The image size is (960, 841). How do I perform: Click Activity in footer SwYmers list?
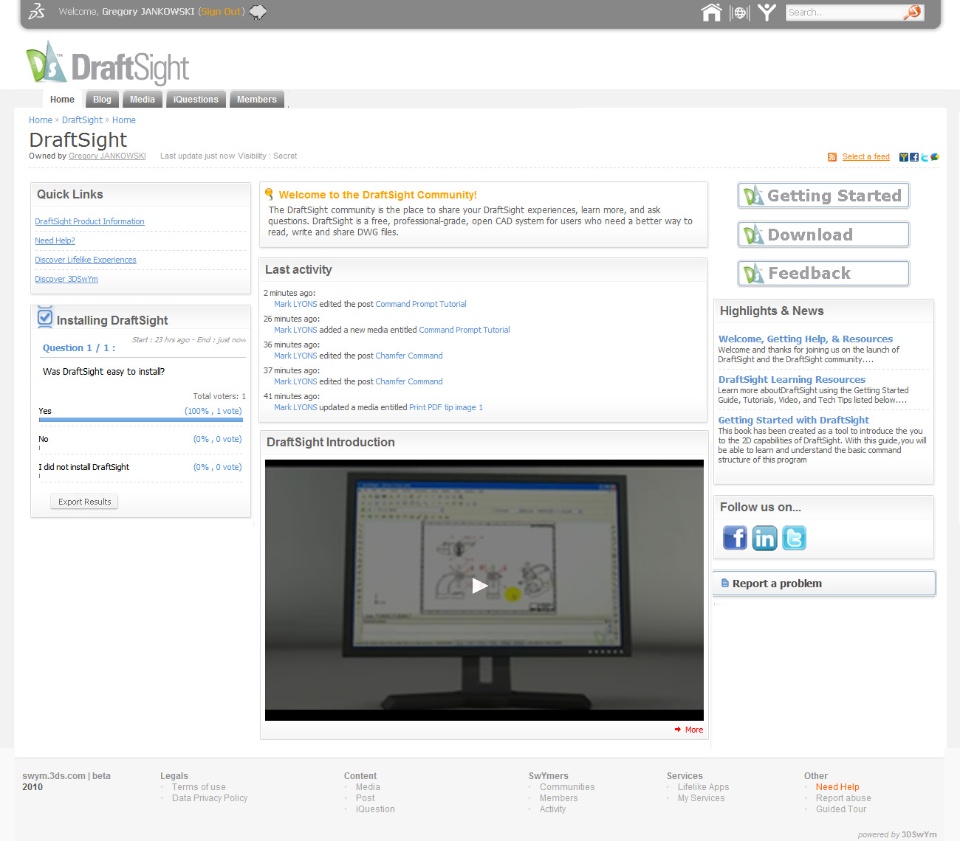[x=552, y=809]
